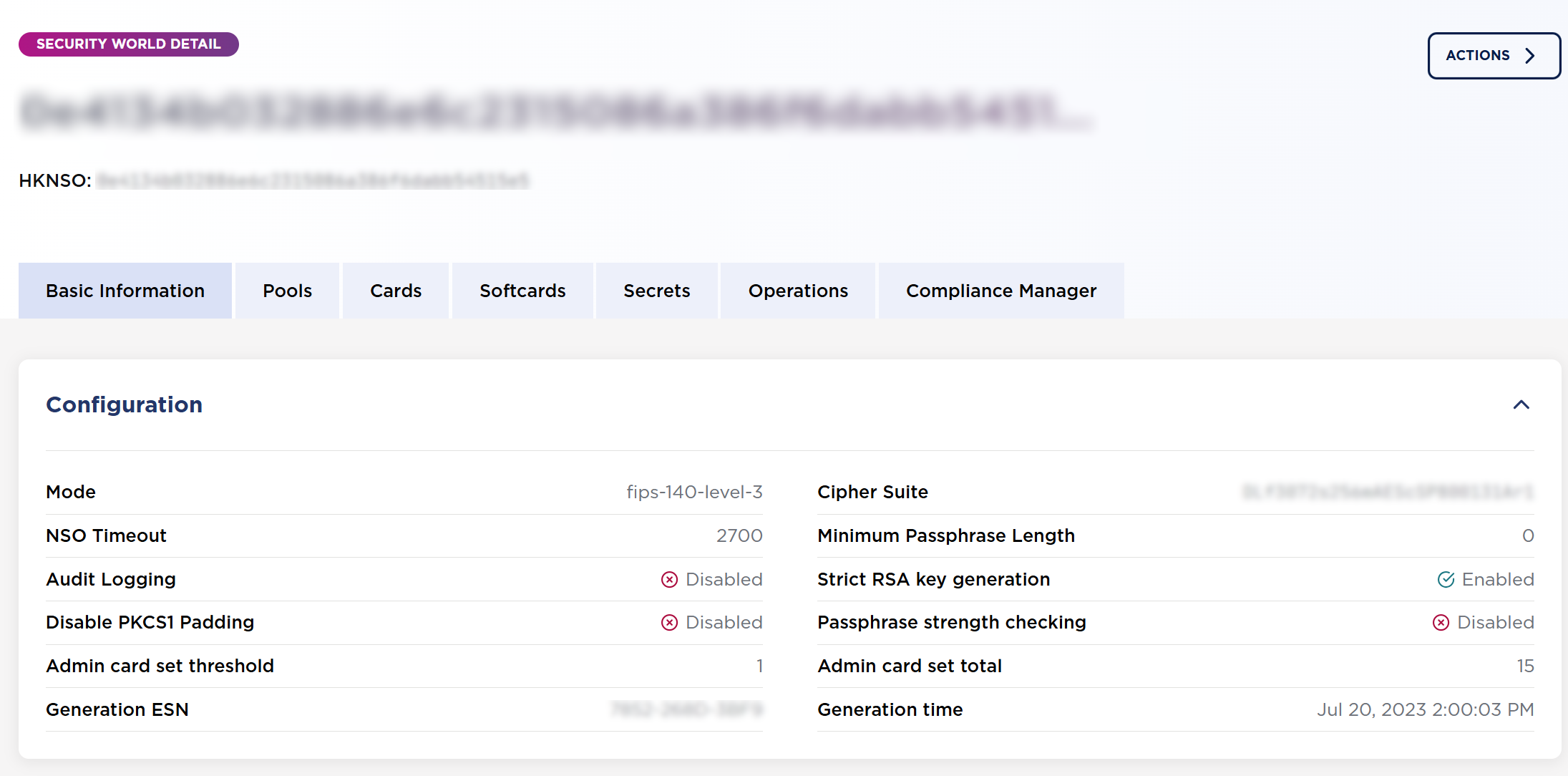Open the Compliance Manager tab

(x=1001, y=291)
